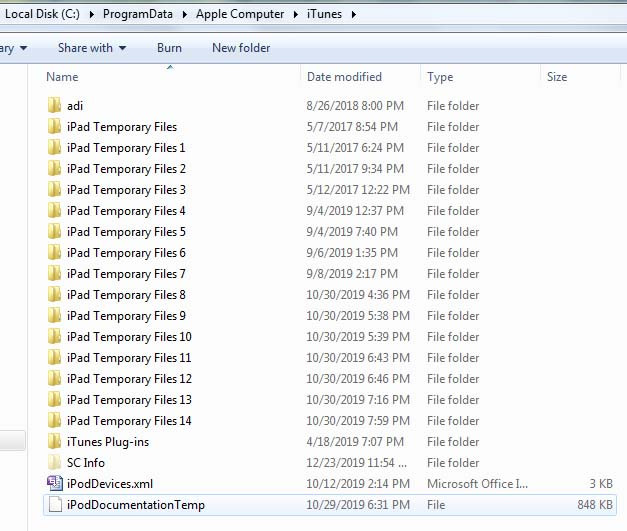Click the faded SC Info folder icon

[x=54, y=463]
